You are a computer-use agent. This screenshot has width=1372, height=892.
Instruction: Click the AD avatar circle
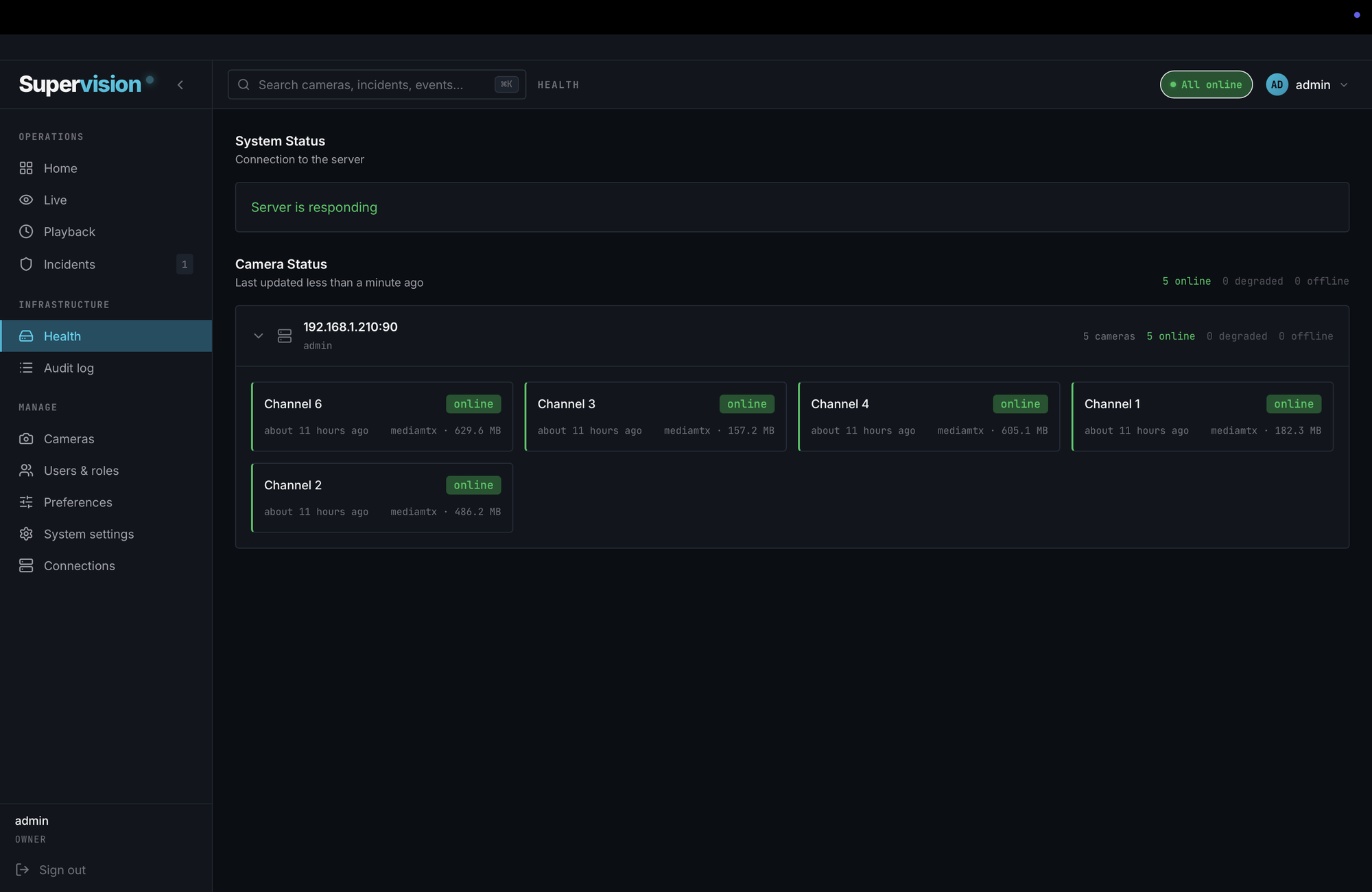pos(1277,84)
